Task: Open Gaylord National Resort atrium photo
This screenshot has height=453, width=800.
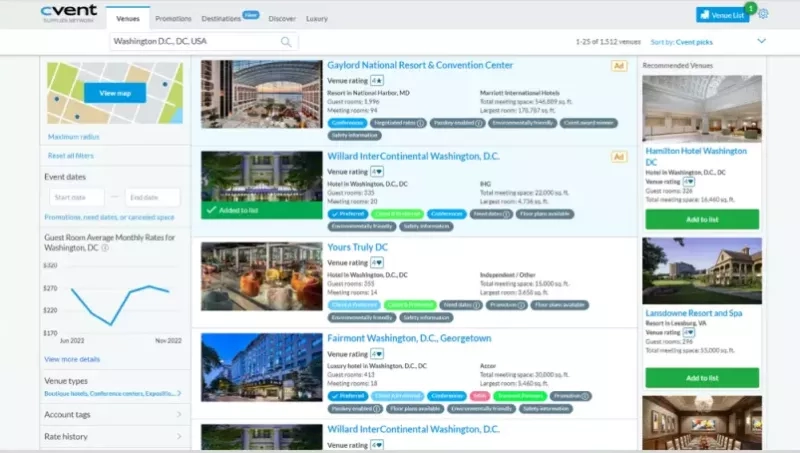Action: (262, 94)
